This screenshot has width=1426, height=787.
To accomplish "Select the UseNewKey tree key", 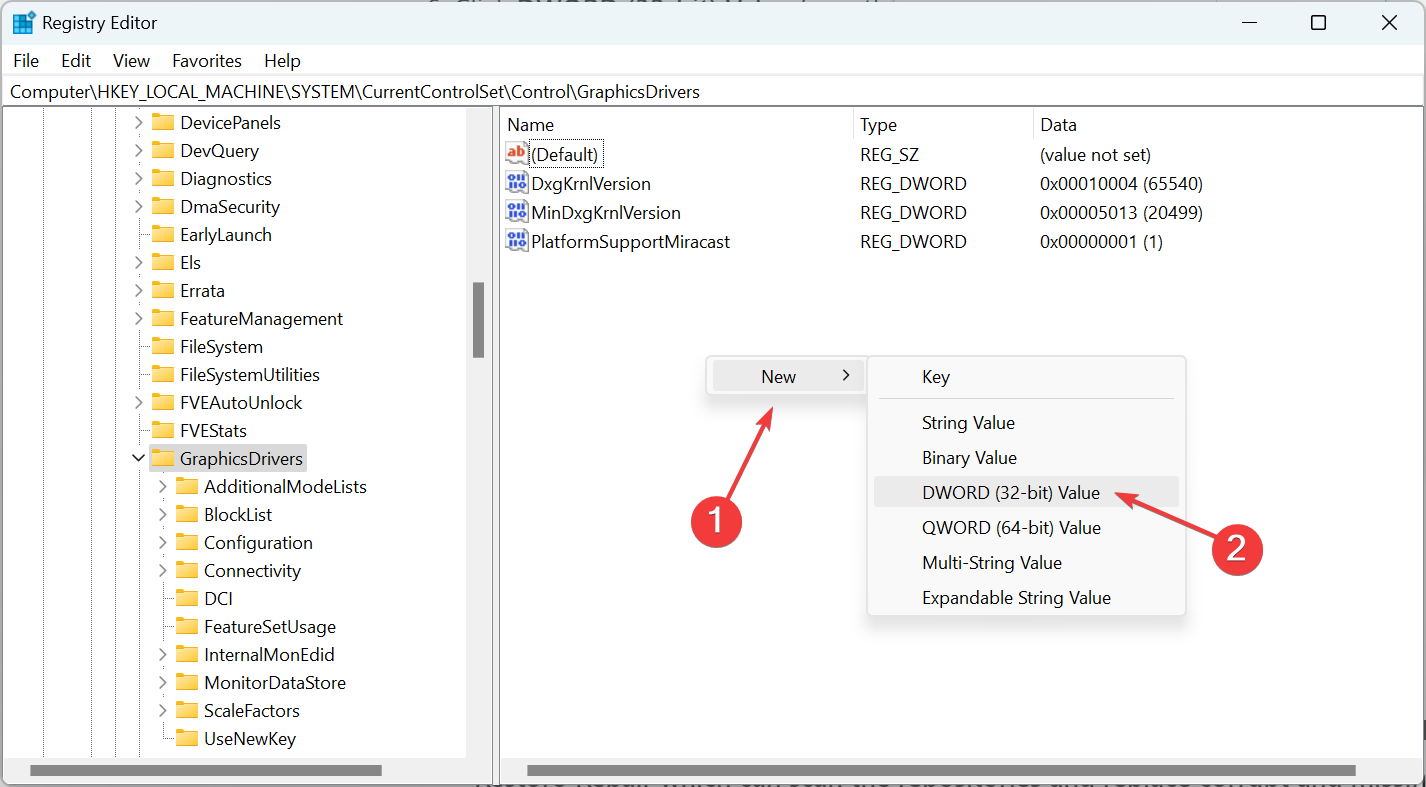I will pos(249,738).
